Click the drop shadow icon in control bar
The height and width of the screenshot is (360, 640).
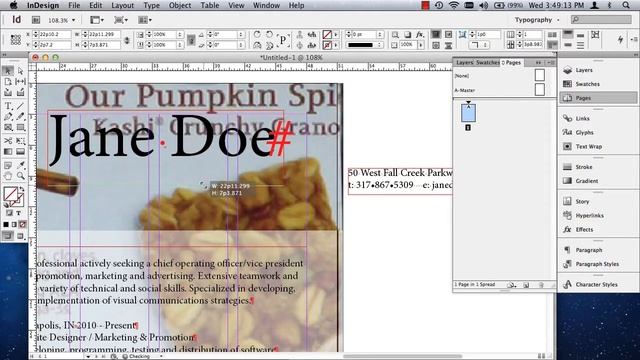[x=407, y=35]
